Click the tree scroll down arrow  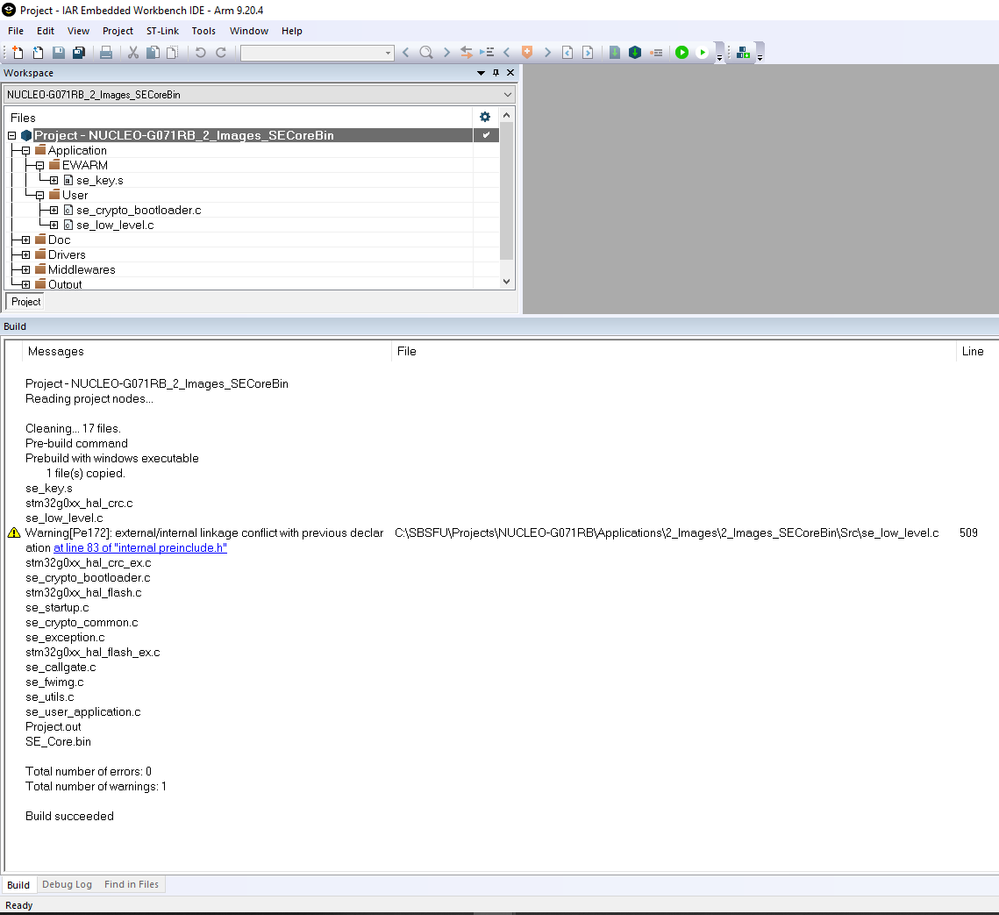click(507, 281)
